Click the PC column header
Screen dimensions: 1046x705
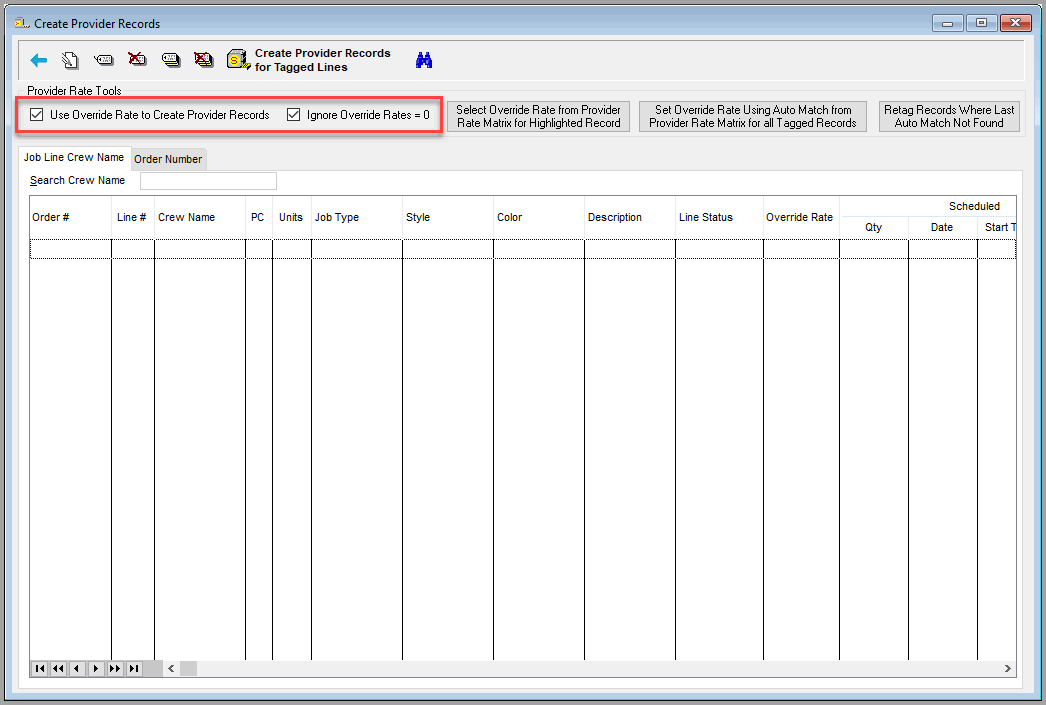(258, 217)
